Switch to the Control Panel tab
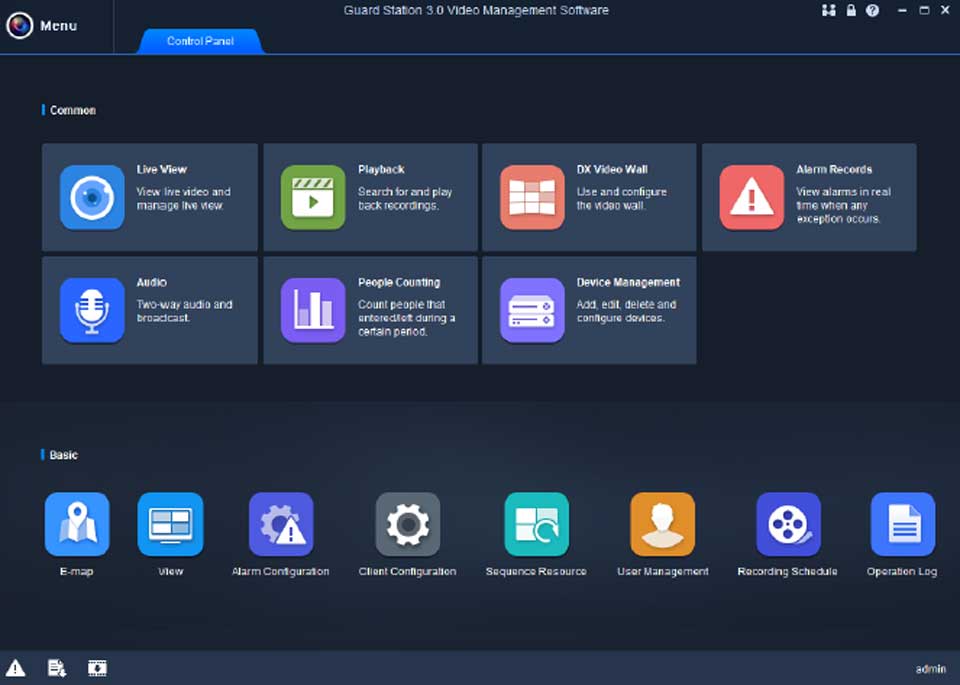The height and width of the screenshot is (685, 960). (x=200, y=41)
